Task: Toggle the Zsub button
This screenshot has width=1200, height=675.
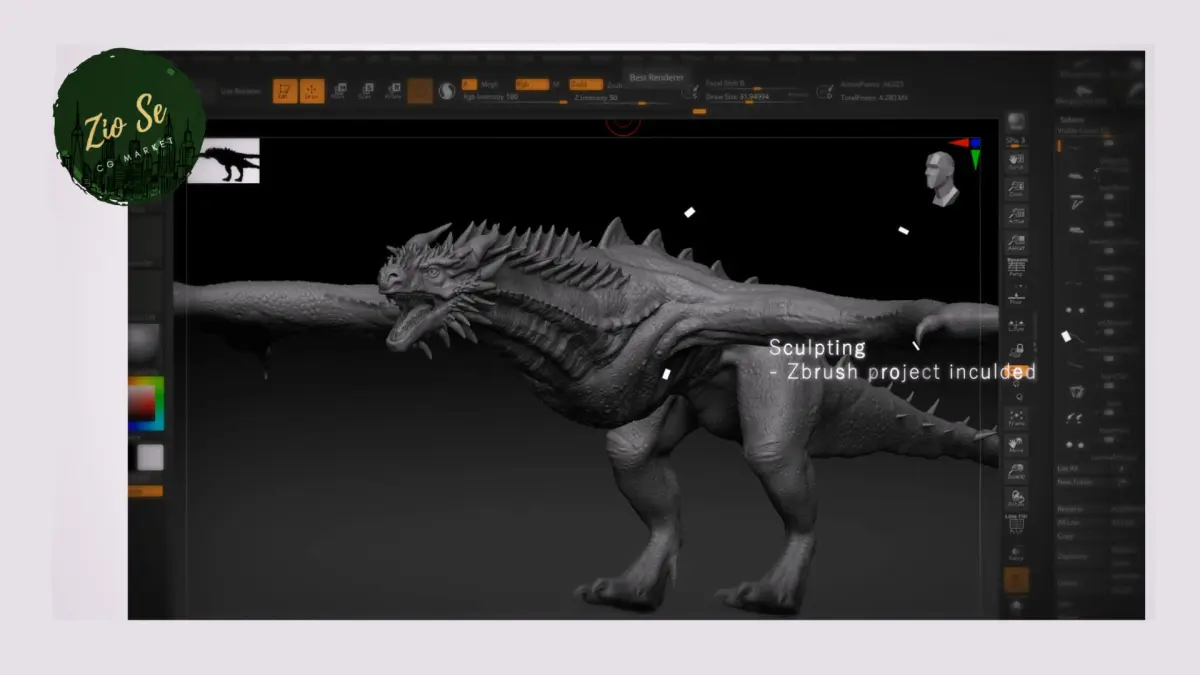Action: click(x=614, y=85)
